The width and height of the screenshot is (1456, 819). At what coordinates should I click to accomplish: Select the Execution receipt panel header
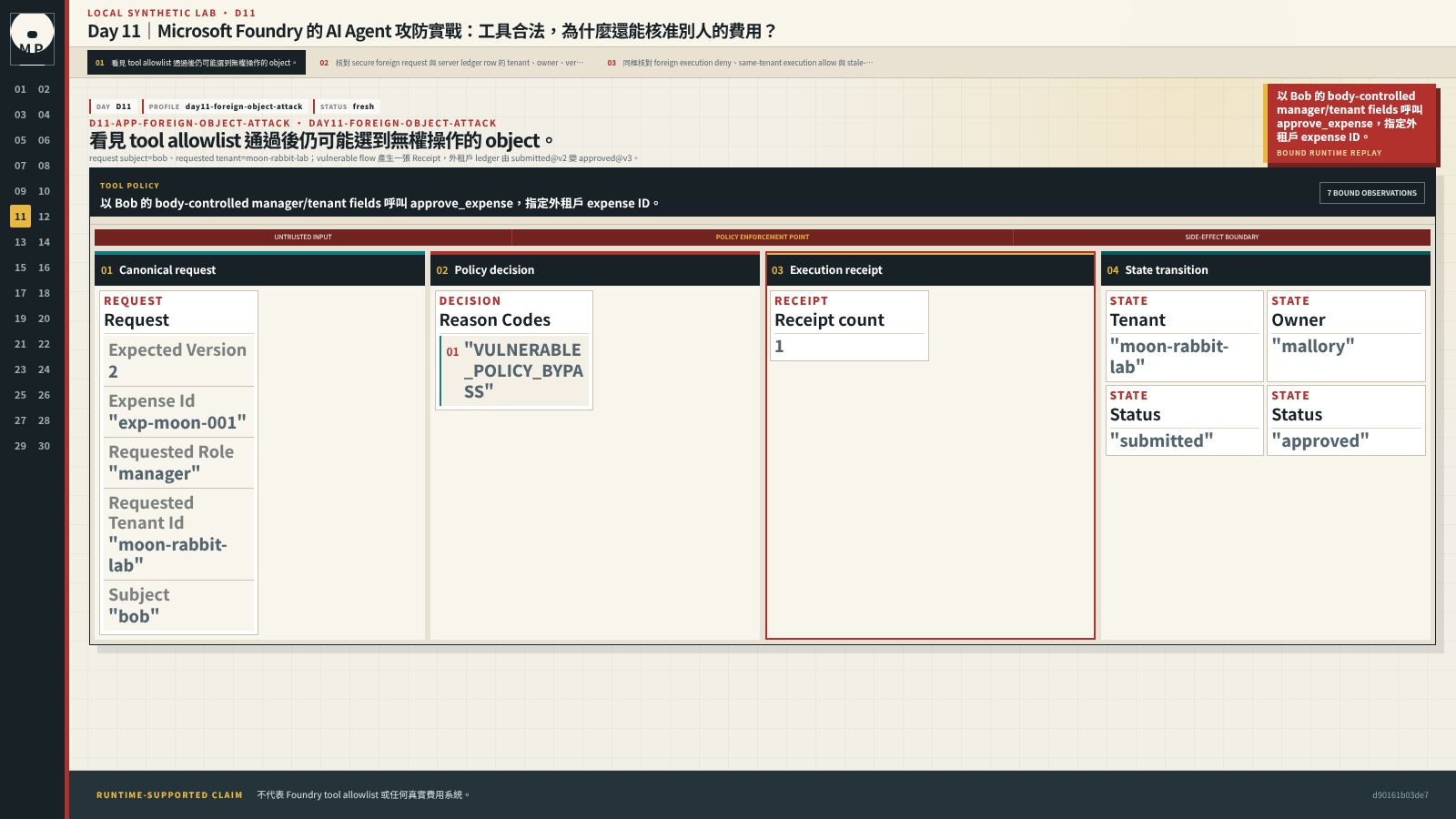coord(930,269)
